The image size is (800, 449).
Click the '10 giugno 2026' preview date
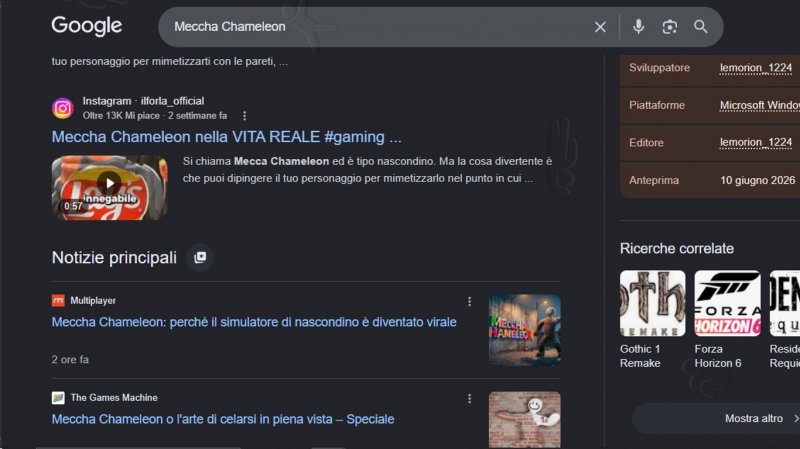(x=757, y=180)
